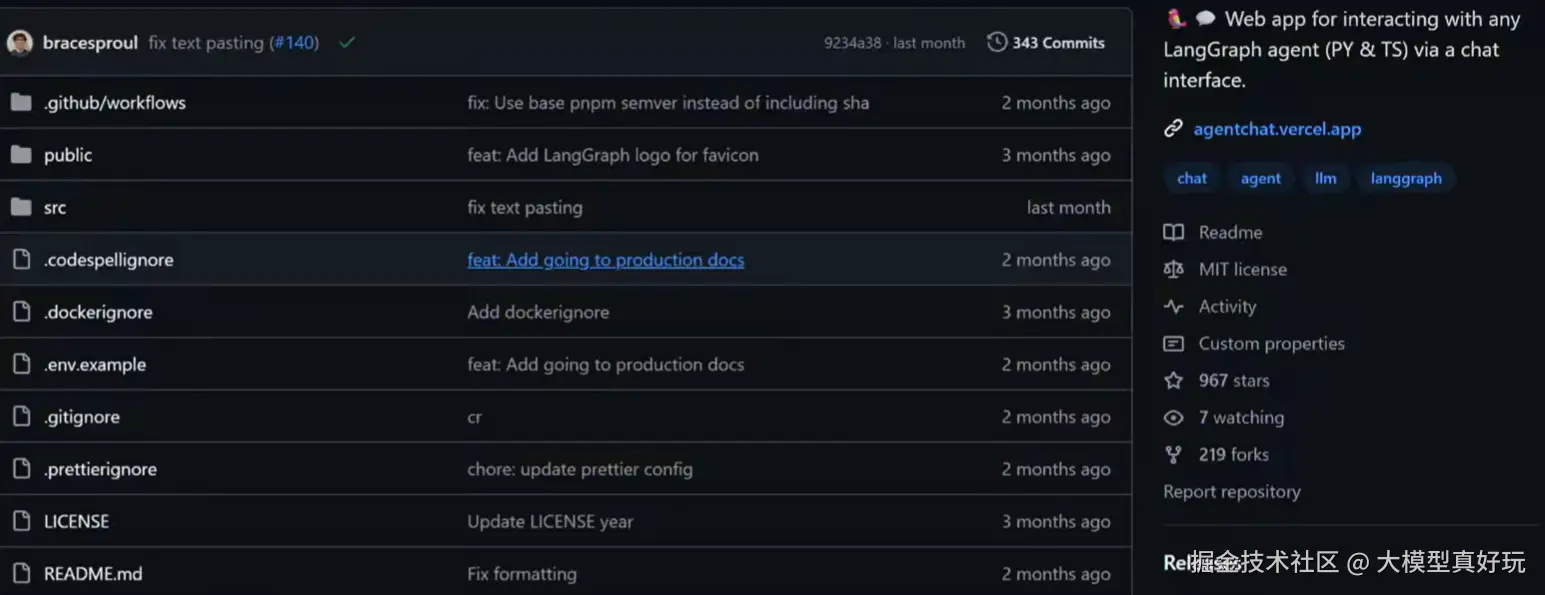Screen dimensions: 1545x595
Task: Click the .github/workflows folder icon
Action: click(21, 102)
